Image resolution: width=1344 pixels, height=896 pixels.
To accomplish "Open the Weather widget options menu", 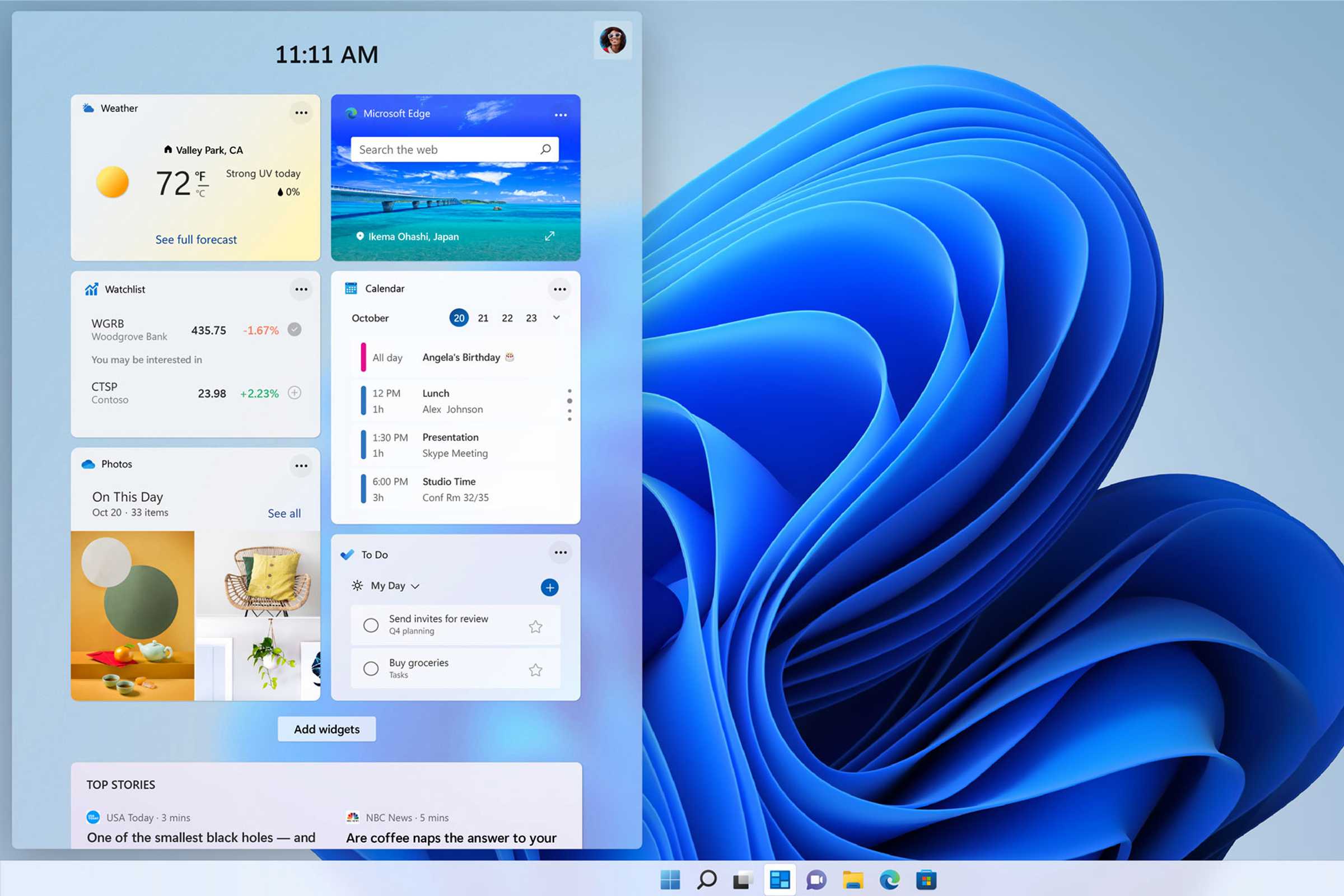I will click(301, 113).
